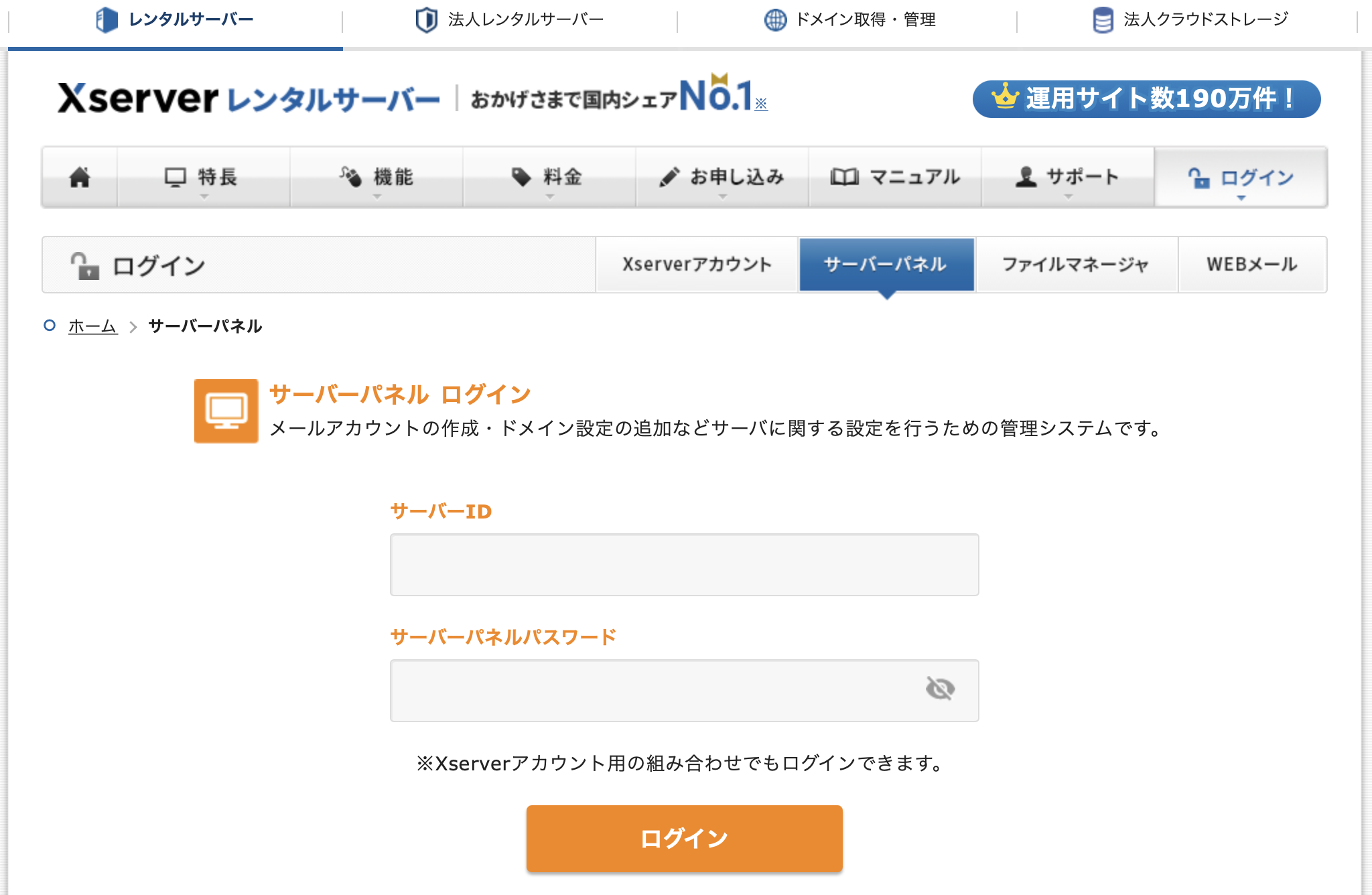Open the 機能 menu item

pos(376,177)
